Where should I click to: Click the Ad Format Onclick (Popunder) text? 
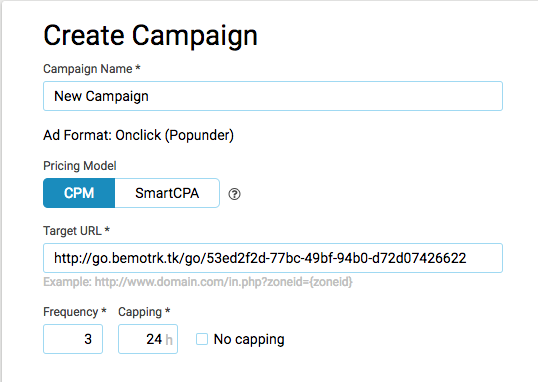coord(139,135)
